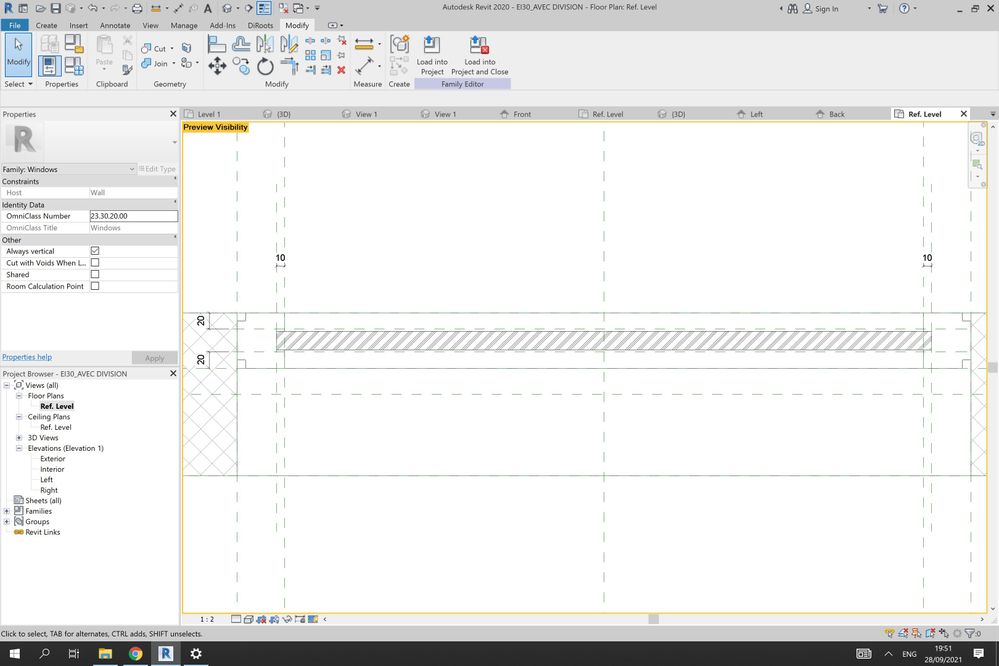Click Save in quick access toolbar
999x666 pixels.
[x=55, y=8]
